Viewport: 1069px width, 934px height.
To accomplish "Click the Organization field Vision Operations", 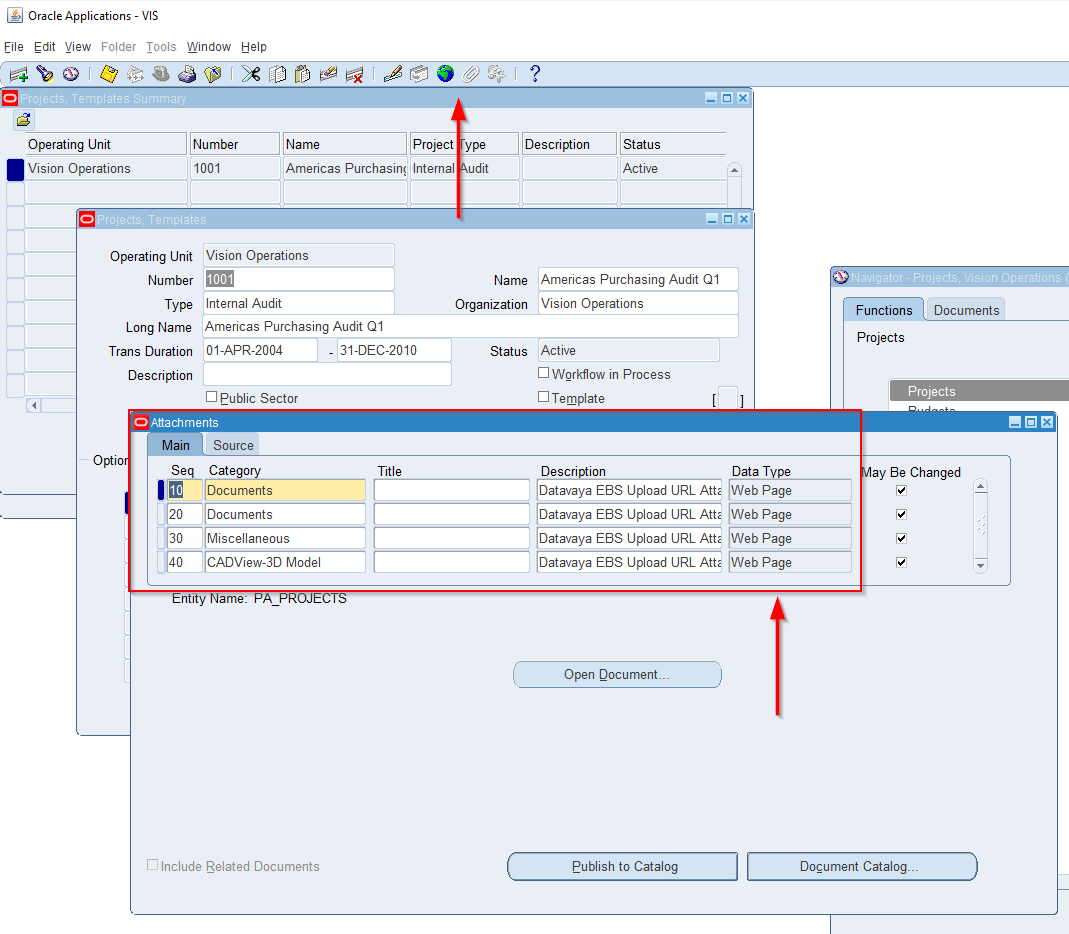I will click(x=638, y=303).
